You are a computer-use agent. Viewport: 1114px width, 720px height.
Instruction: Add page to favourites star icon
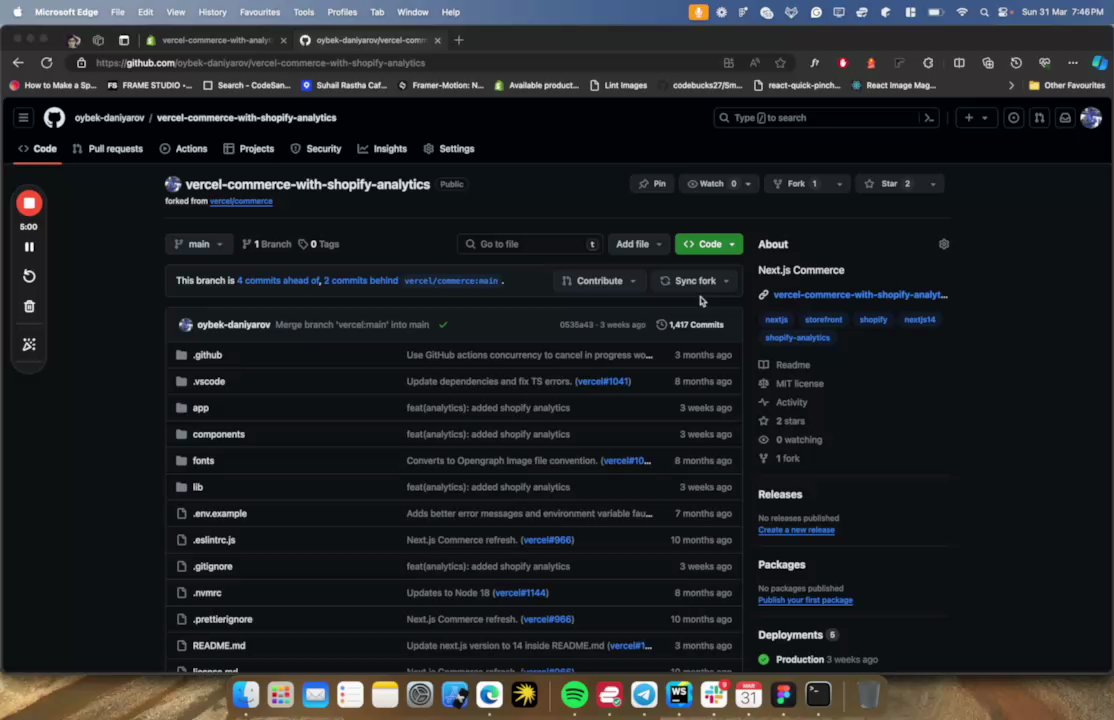point(780,63)
